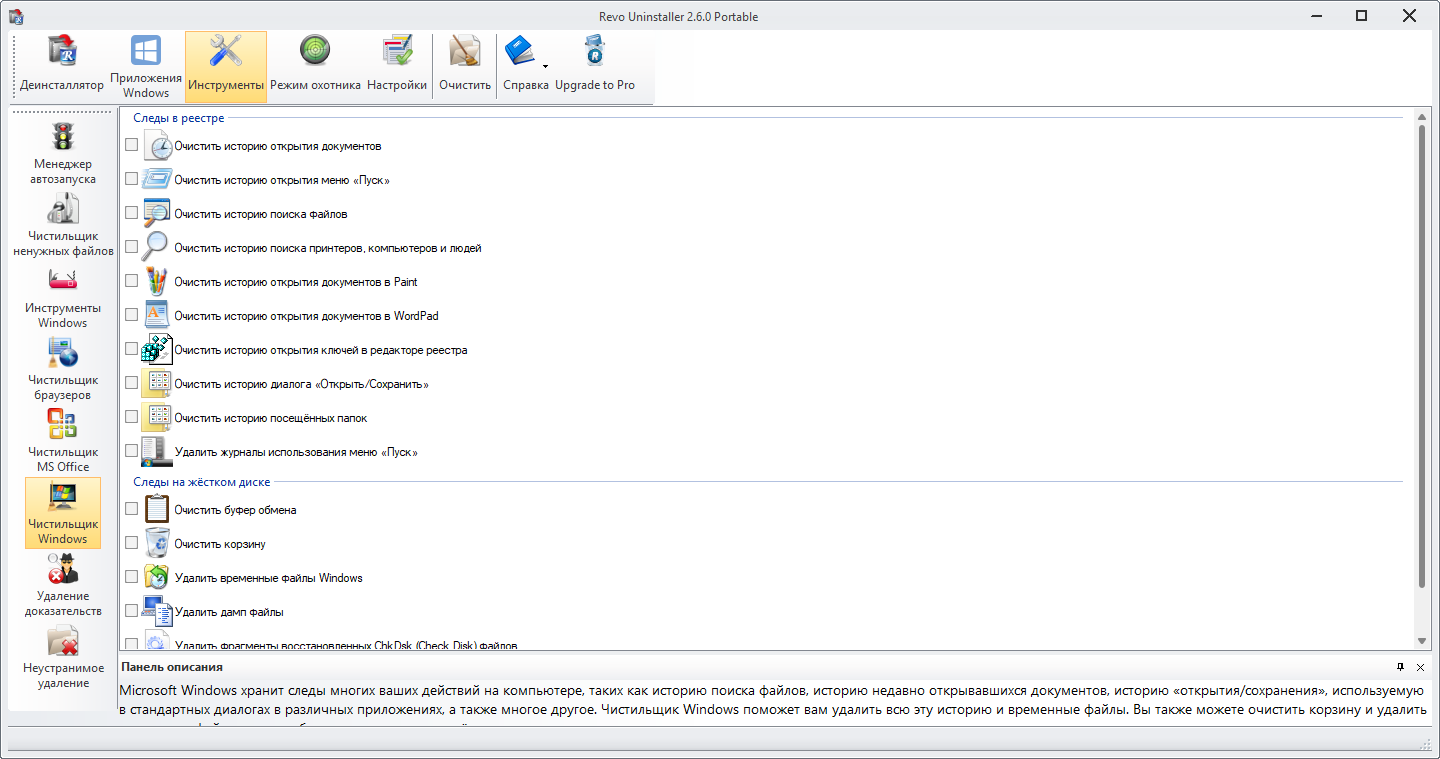
Task: Click the recycle bin icon by Очистить корзину
Action: [x=157, y=543]
